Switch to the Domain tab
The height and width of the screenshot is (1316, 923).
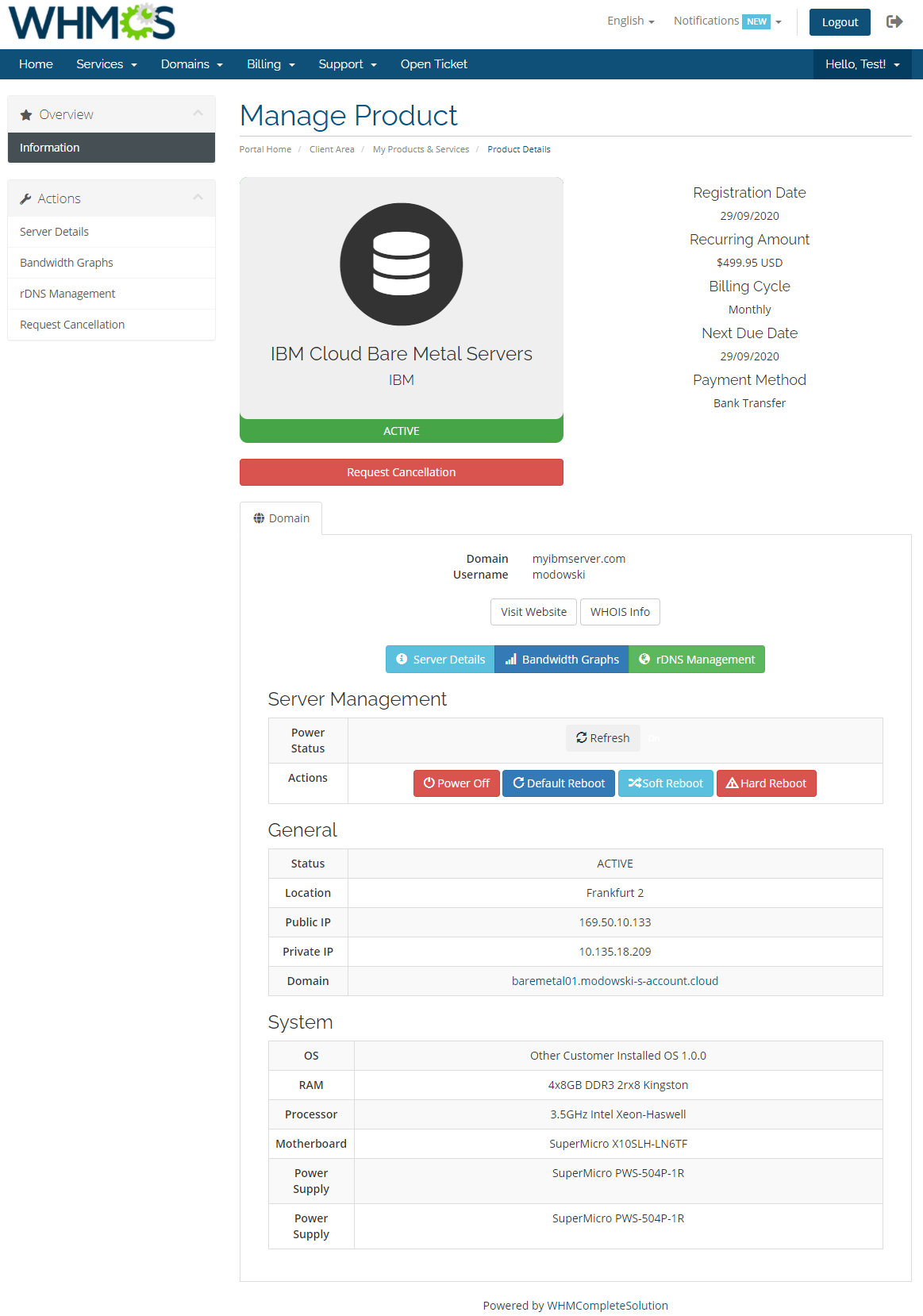coord(281,518)
